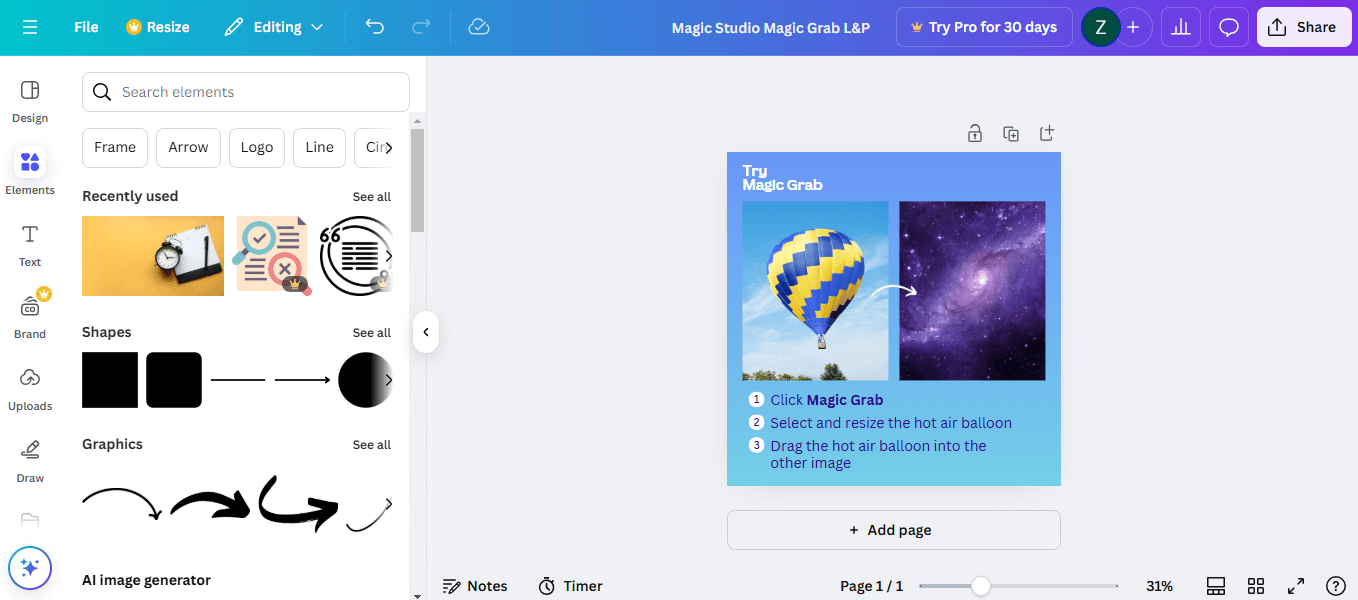Collapse the Elements side panel
The width and height of the screenshot is (1358, 600).
[426, 332]
